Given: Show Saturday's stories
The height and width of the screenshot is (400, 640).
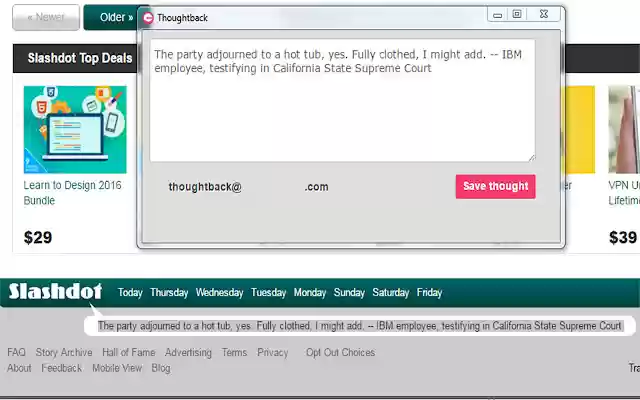Looking at the screenshot, I should [x=391, y=293].
